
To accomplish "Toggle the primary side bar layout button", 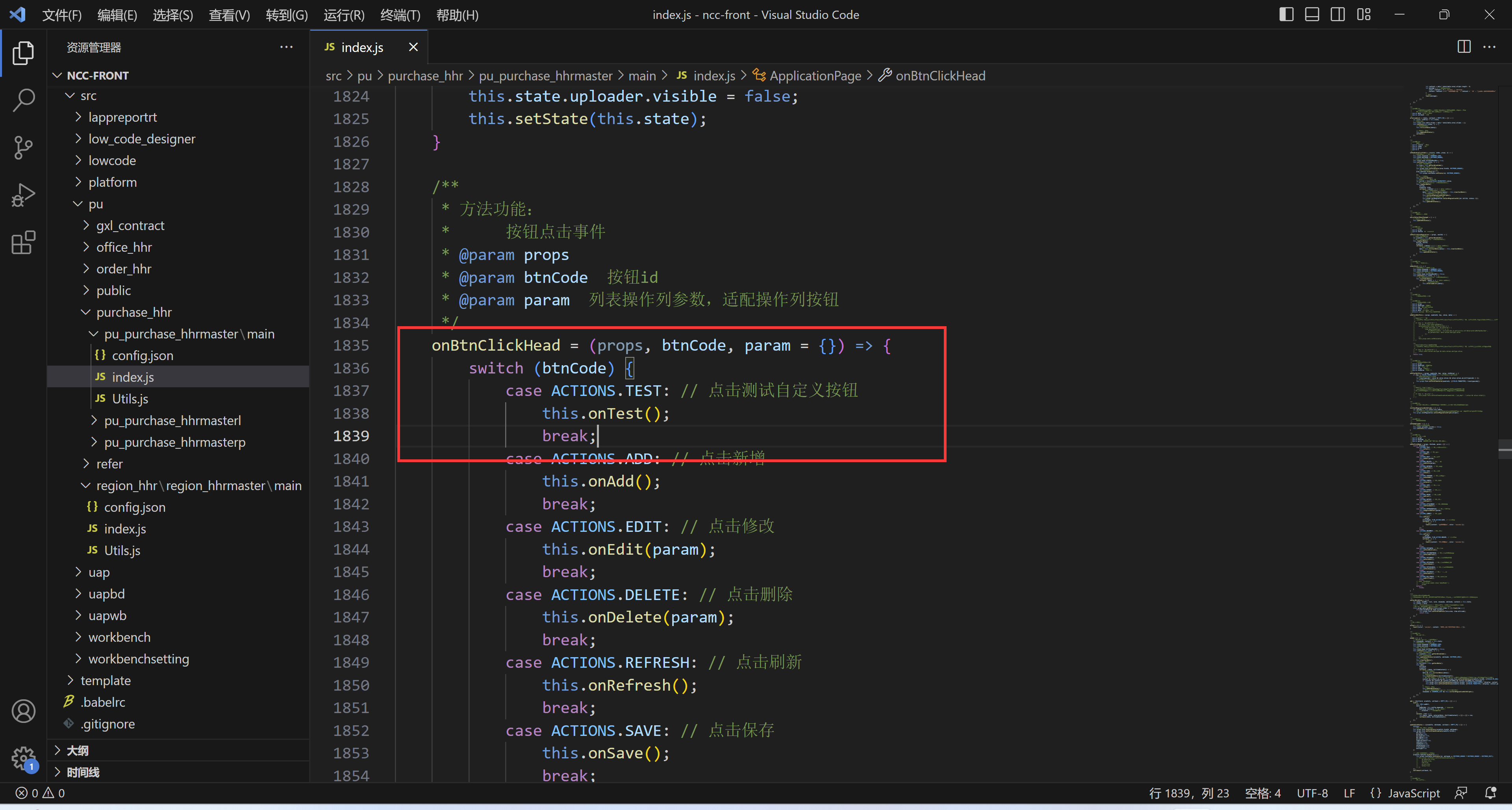I will point(1286,15).
